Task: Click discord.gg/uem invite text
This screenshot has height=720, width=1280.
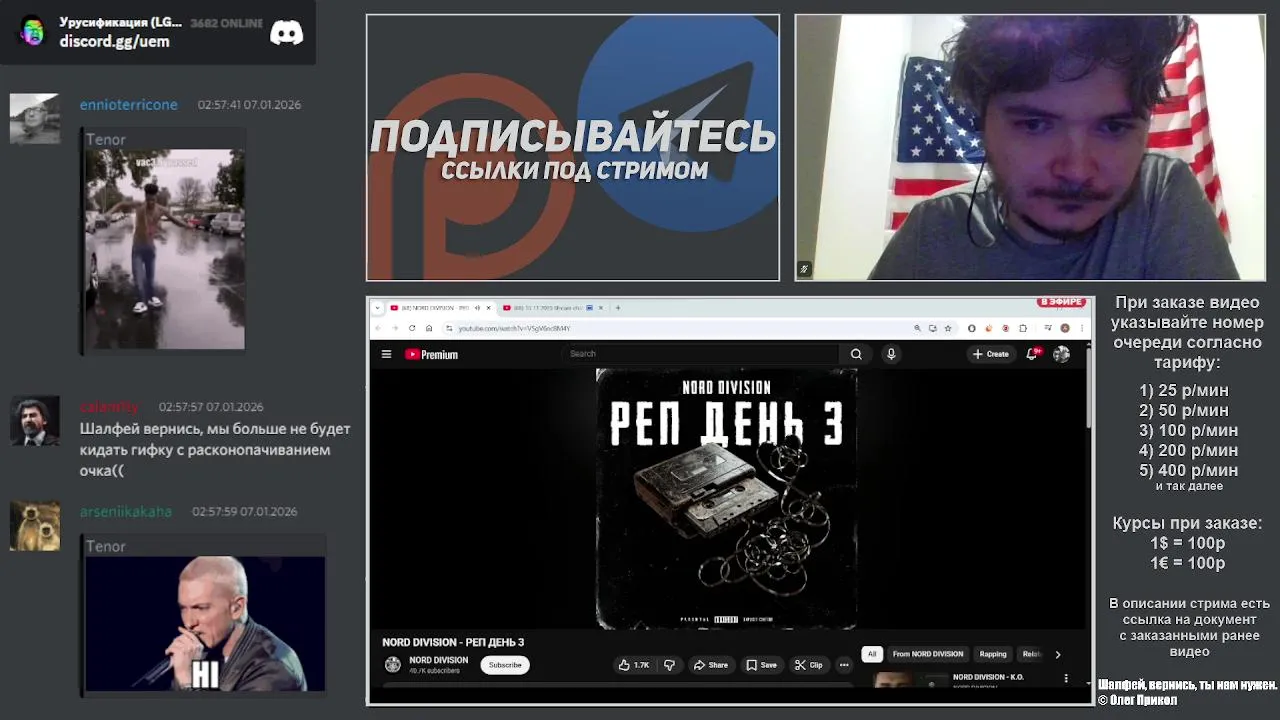Action: pyautogui.click(x=114, y=41)
